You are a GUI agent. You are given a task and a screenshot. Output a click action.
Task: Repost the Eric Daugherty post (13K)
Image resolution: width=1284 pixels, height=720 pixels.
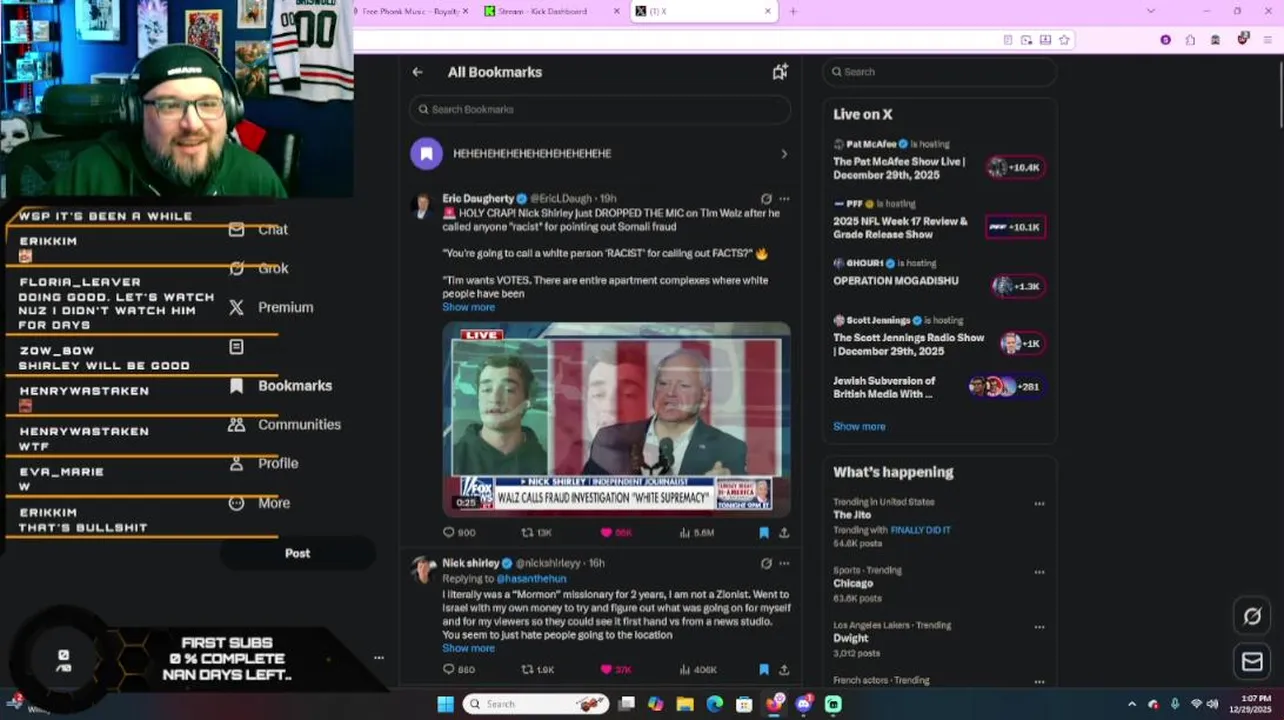point(536,533)
